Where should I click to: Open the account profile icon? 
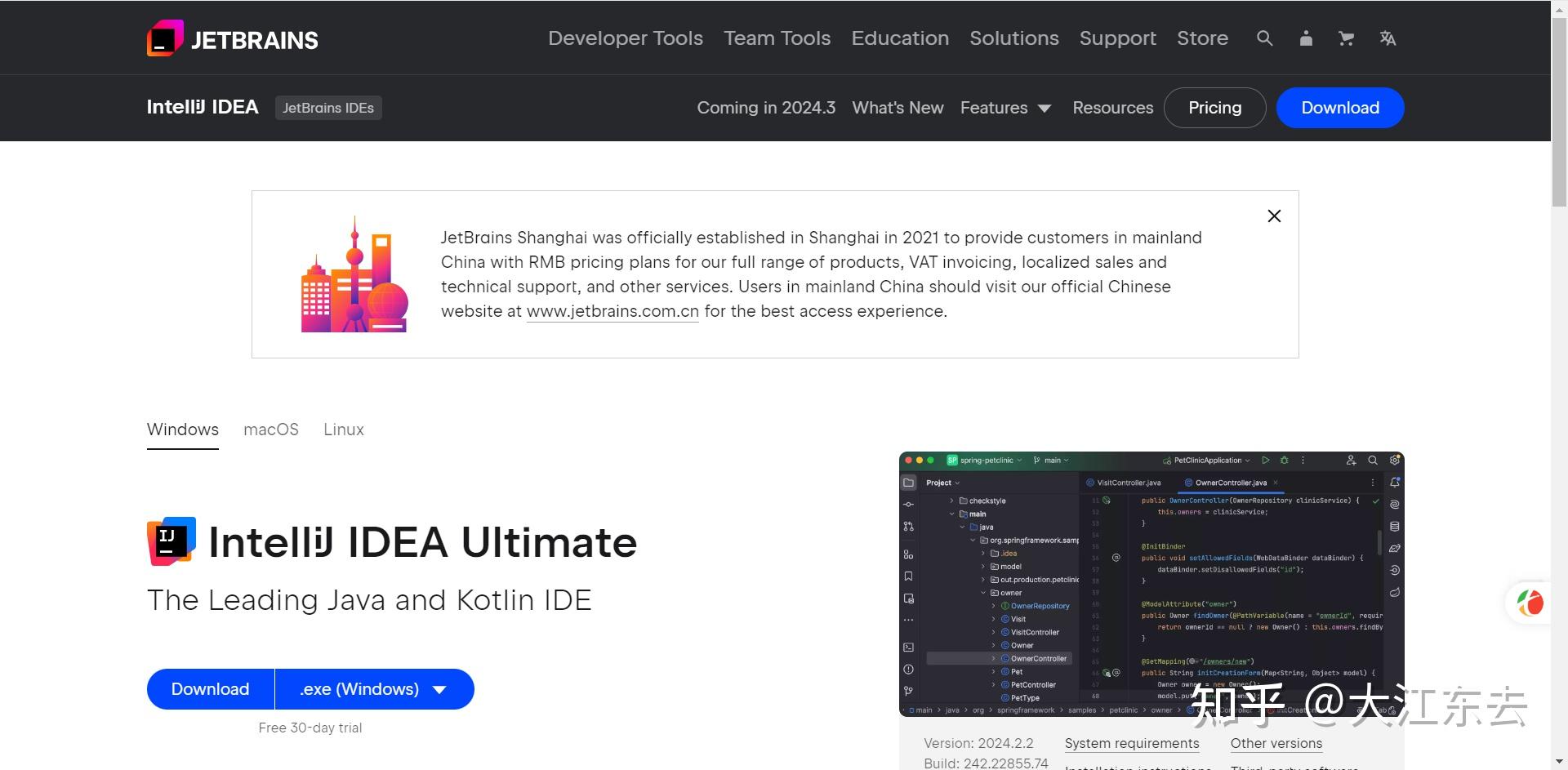pyautogui.click(x=1306, y=38)
